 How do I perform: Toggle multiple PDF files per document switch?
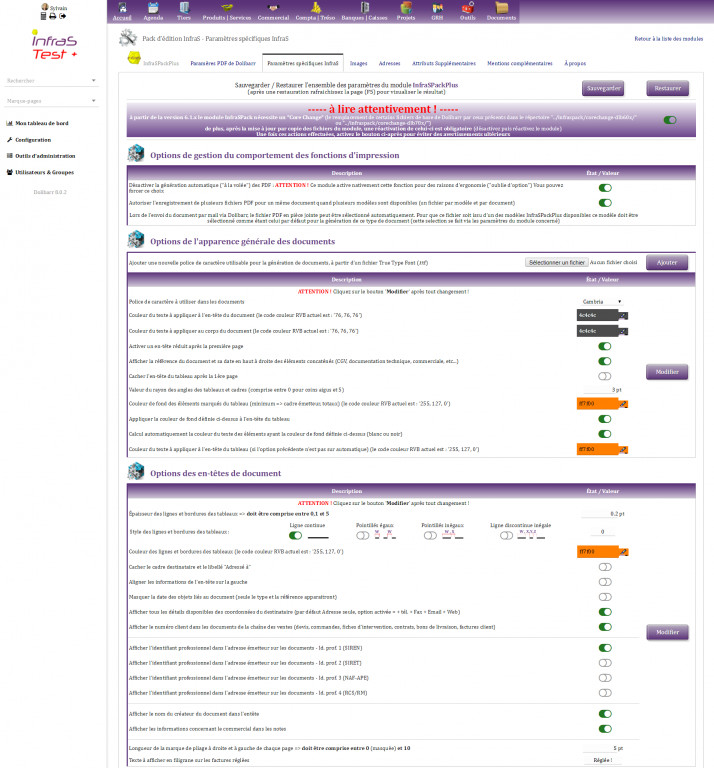pyautogui.click(x=605, y=203)
